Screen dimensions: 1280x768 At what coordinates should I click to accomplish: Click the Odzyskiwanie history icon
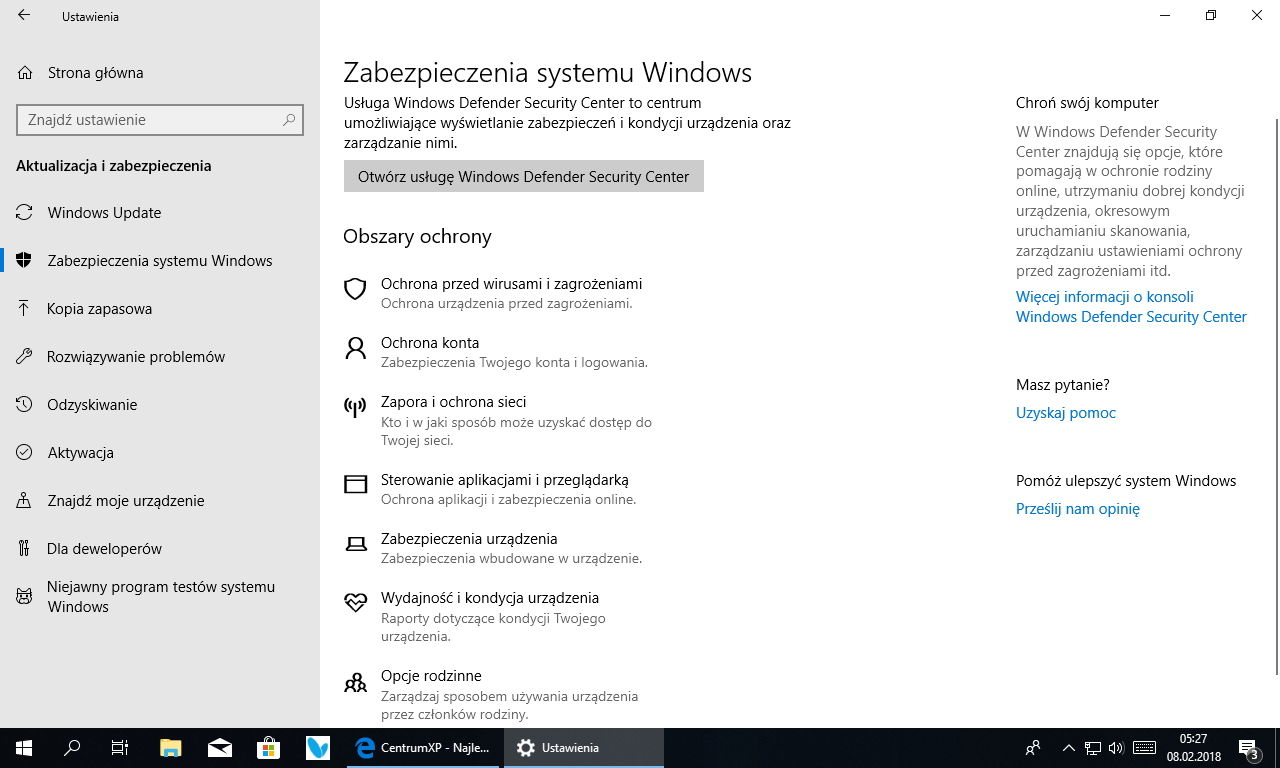[24, 405]
